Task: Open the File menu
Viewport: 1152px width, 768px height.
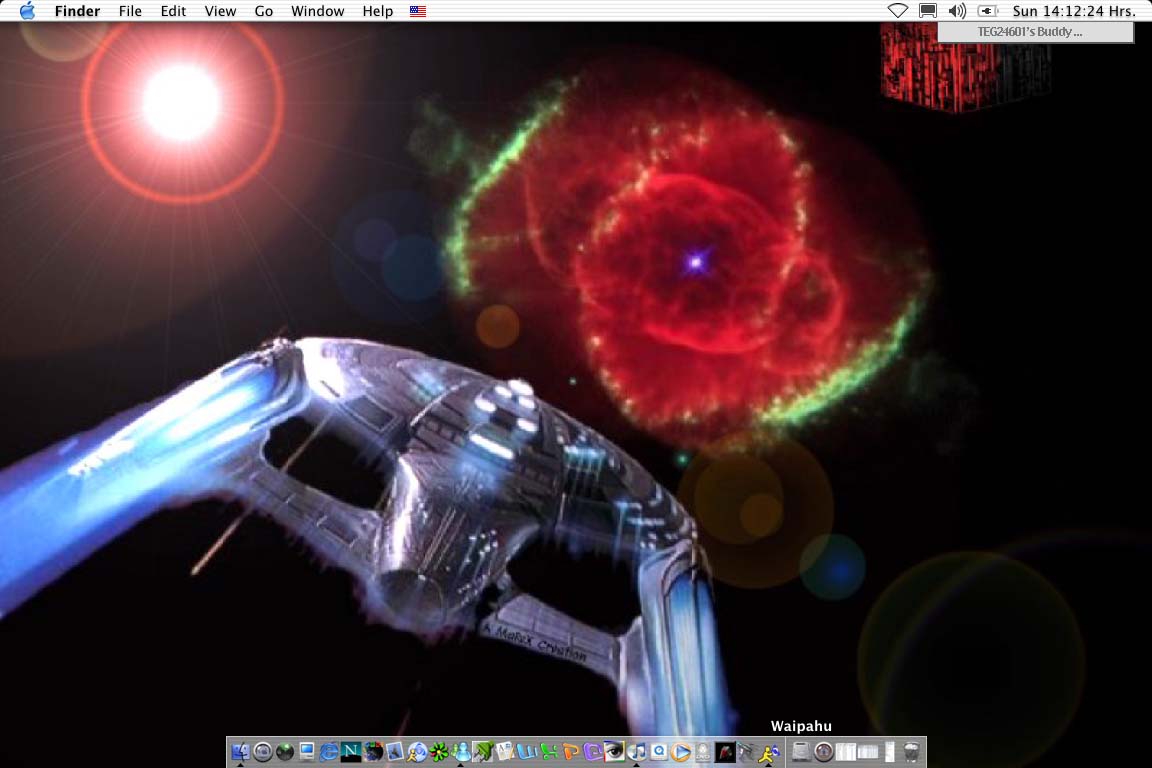Action: click(130, 11)
